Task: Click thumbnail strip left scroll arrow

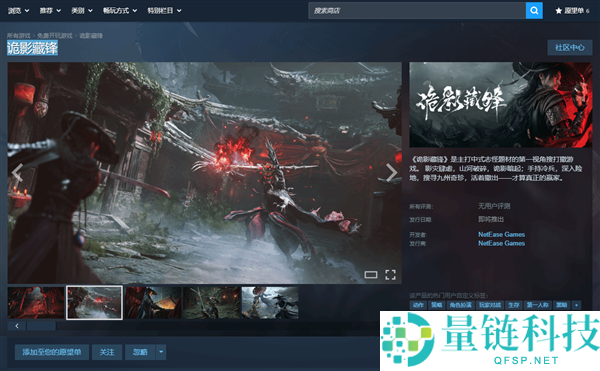Action: click(x=17, y=326)
